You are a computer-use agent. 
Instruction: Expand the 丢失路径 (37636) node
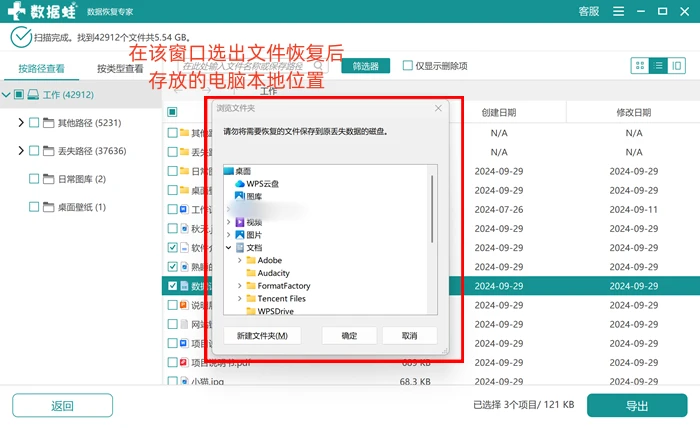[21, 150]
